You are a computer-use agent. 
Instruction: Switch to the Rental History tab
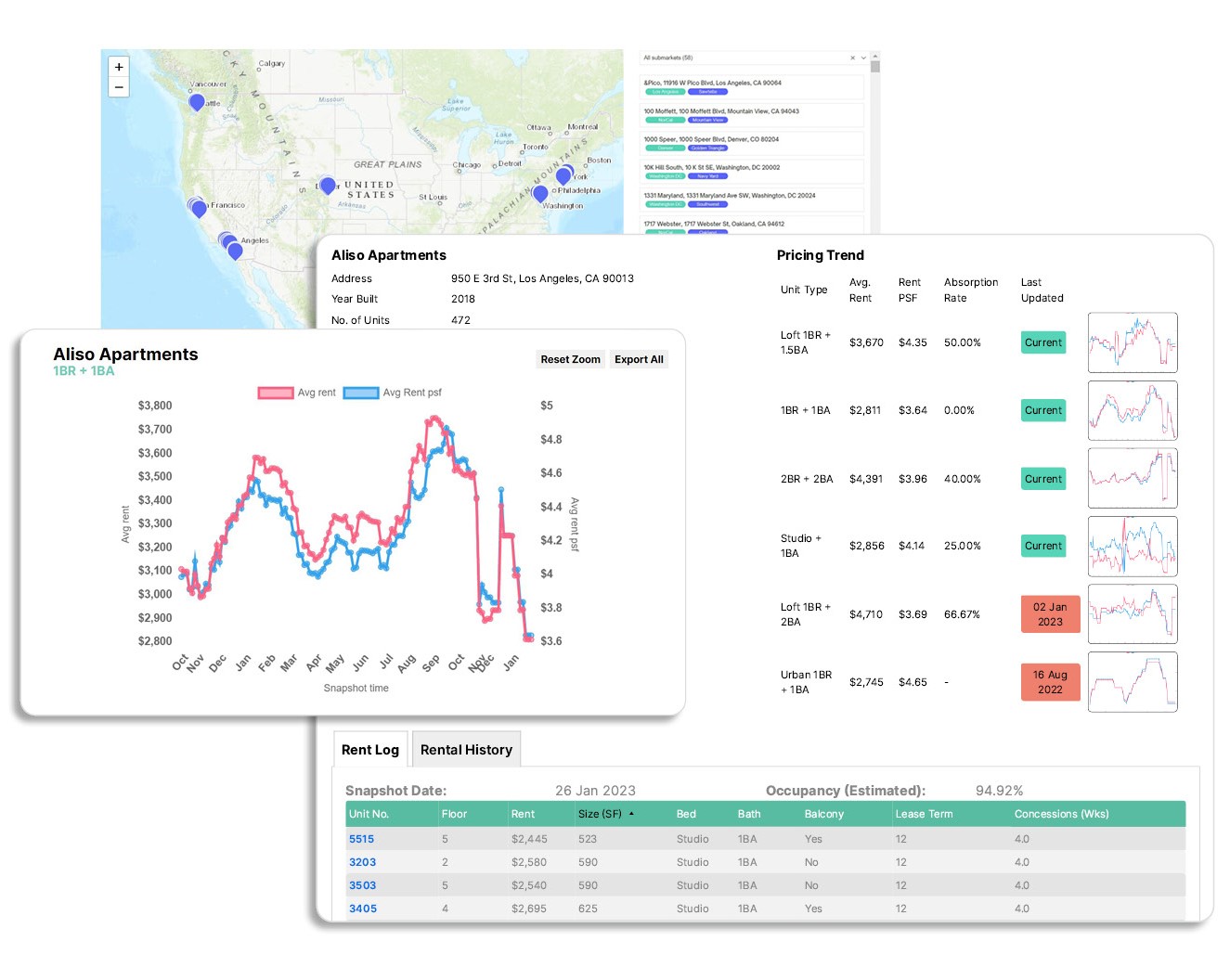point(466,749)
